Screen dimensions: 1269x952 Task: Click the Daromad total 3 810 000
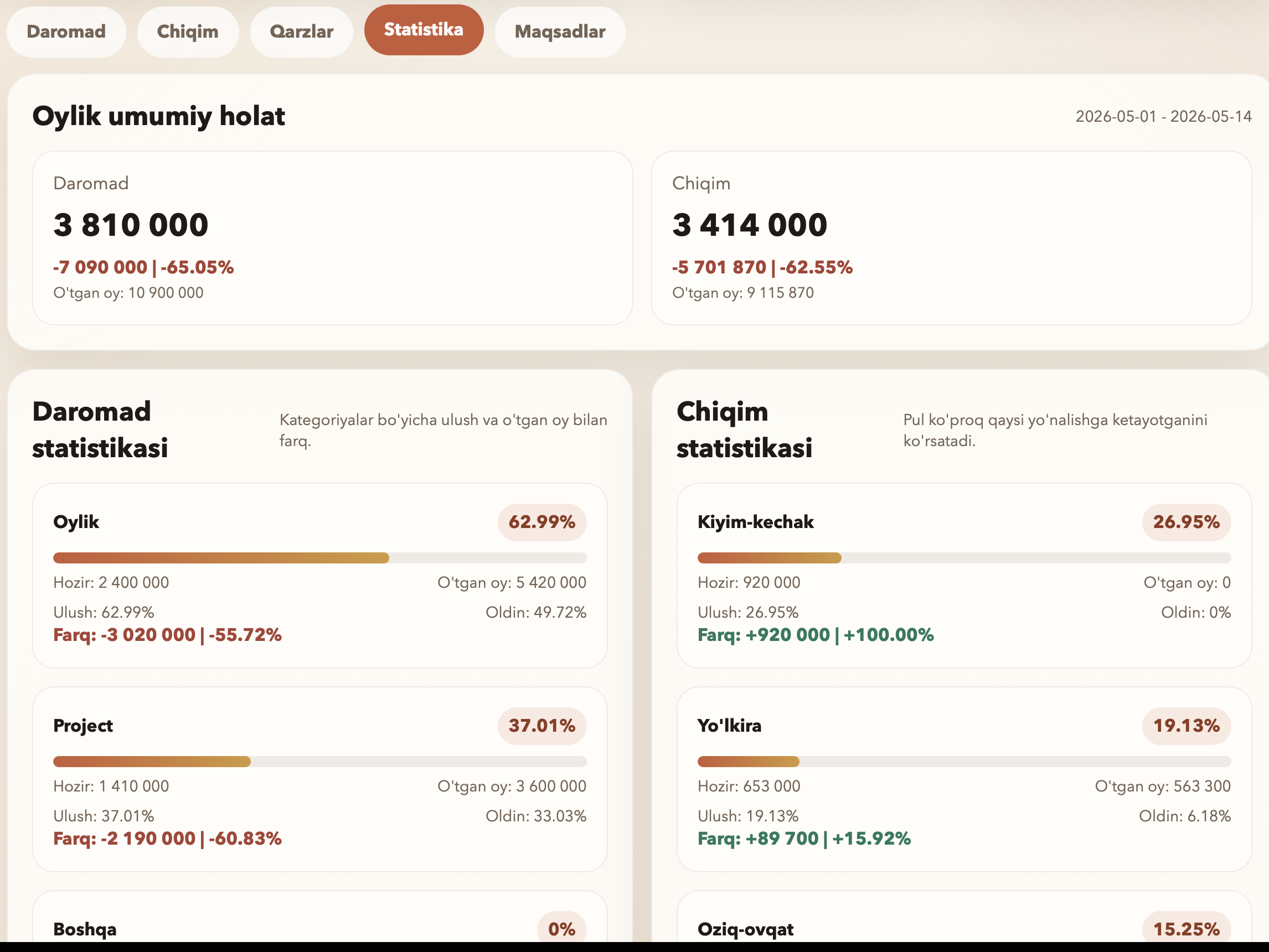click(131, 224)
